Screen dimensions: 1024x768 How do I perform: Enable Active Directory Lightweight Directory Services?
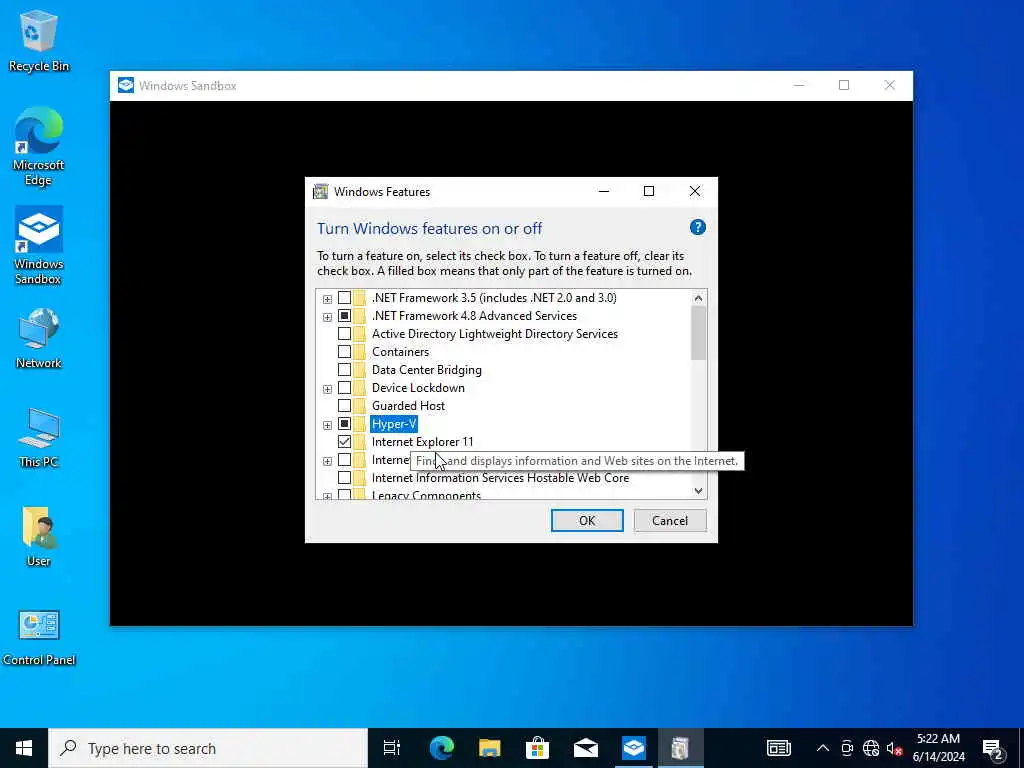click(344, 334)
